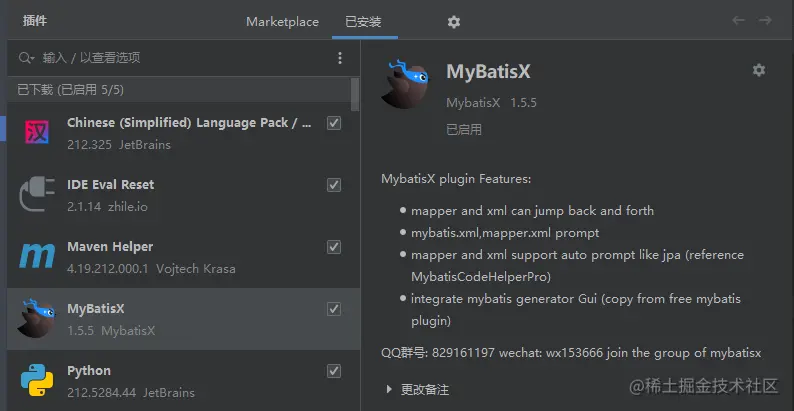This screenshot has width=794, height=411.
Task: Click the 已启用 status label
Action: click(x=464, y=130)
